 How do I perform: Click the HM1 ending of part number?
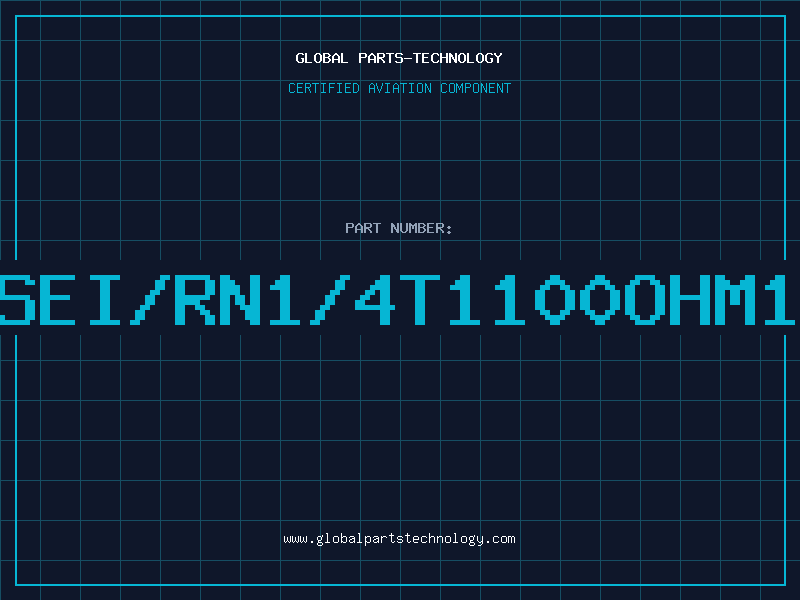pyautogui.click(x=733, y=300)
